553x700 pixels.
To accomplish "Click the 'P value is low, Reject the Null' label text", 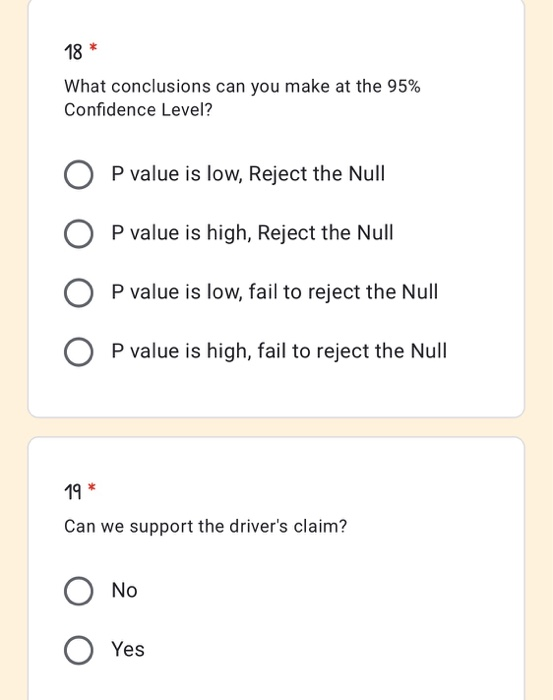I will 248,174.
